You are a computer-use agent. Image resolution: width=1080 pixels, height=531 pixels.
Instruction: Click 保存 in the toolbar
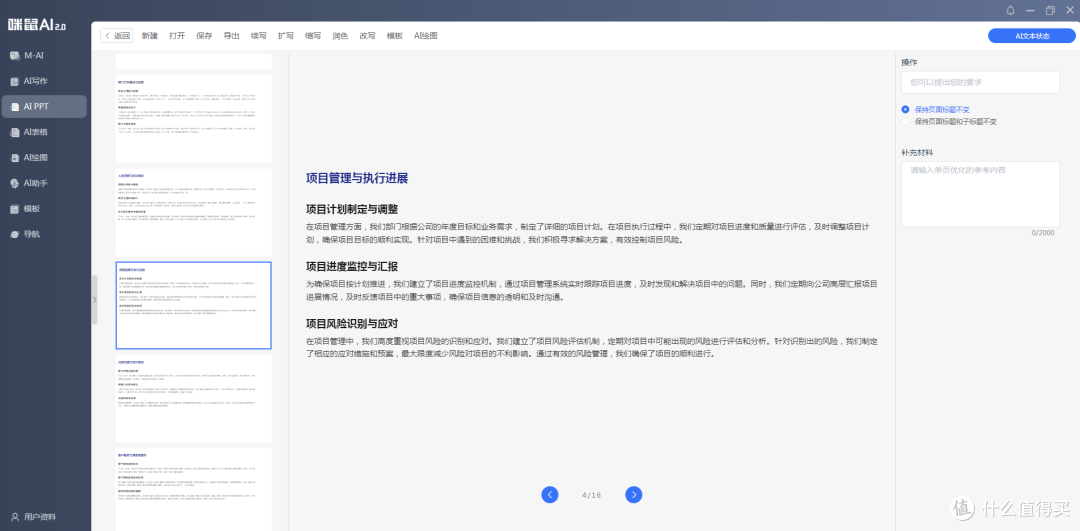tap(205, 36)
